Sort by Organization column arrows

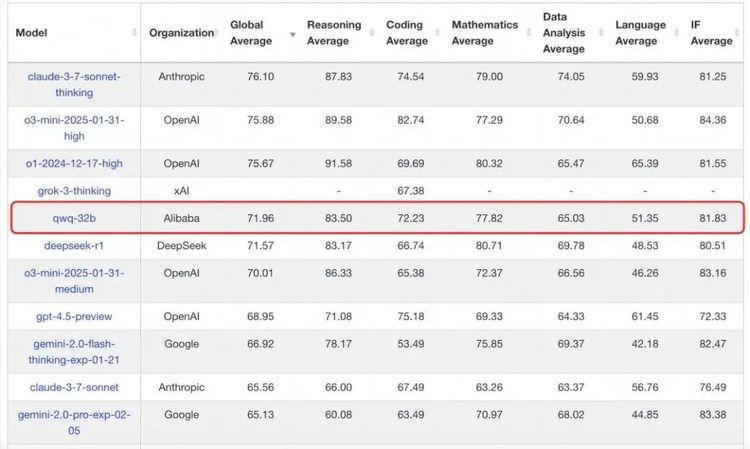pyautogui.click(x=216, y=33)
